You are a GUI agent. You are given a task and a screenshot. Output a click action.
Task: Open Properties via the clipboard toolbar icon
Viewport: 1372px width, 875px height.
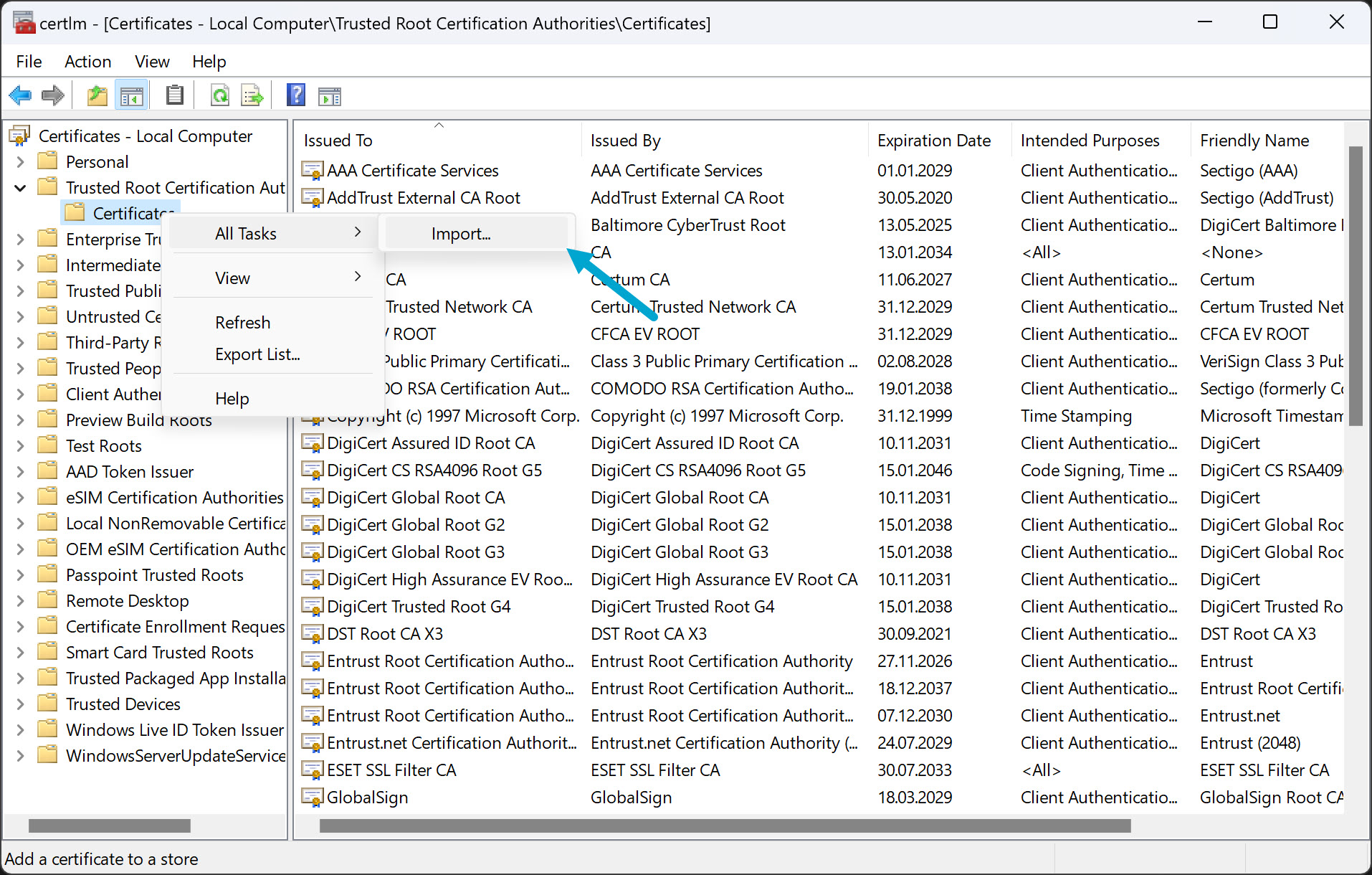tap(175, 95)
